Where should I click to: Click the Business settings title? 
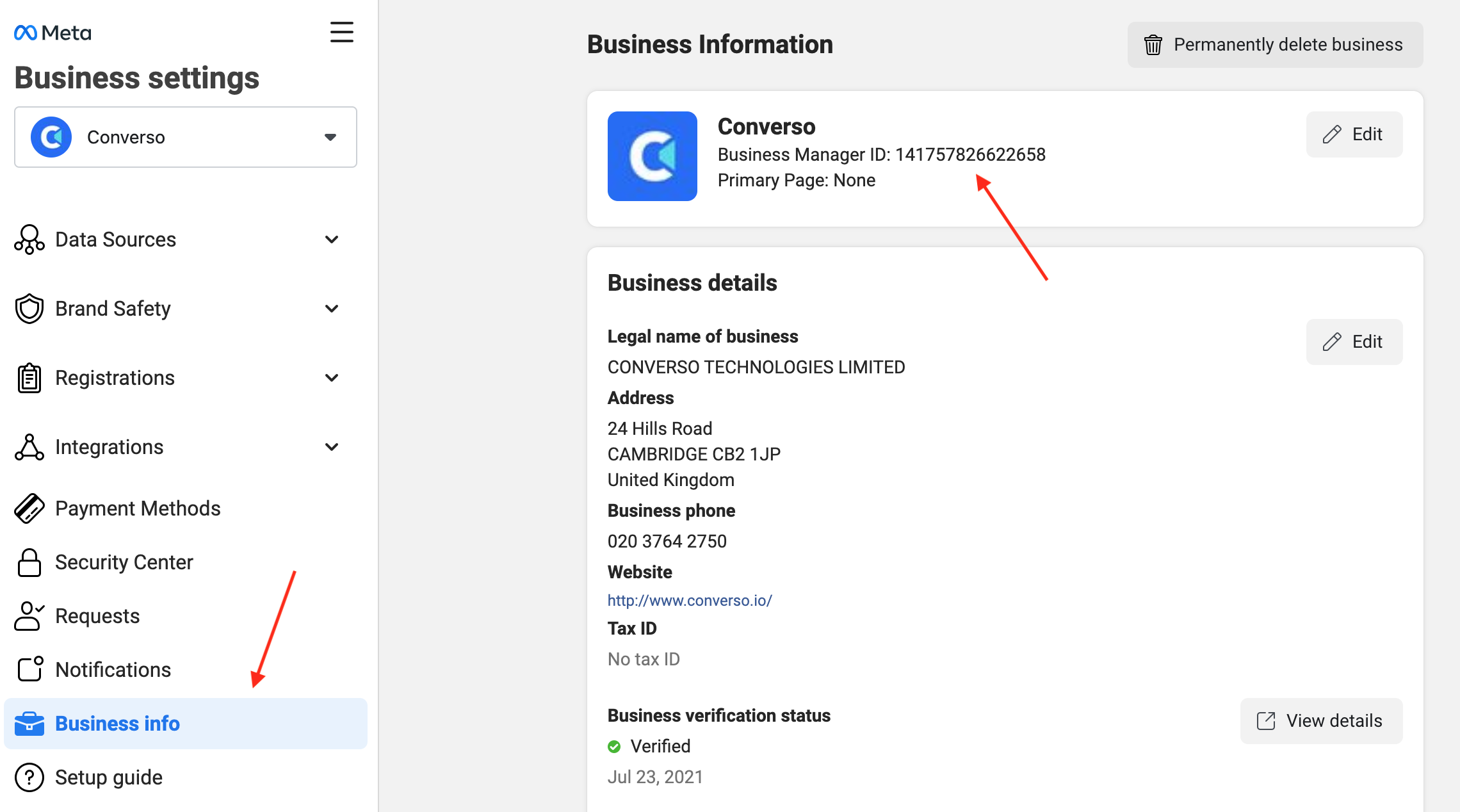[x=137, y=78]
